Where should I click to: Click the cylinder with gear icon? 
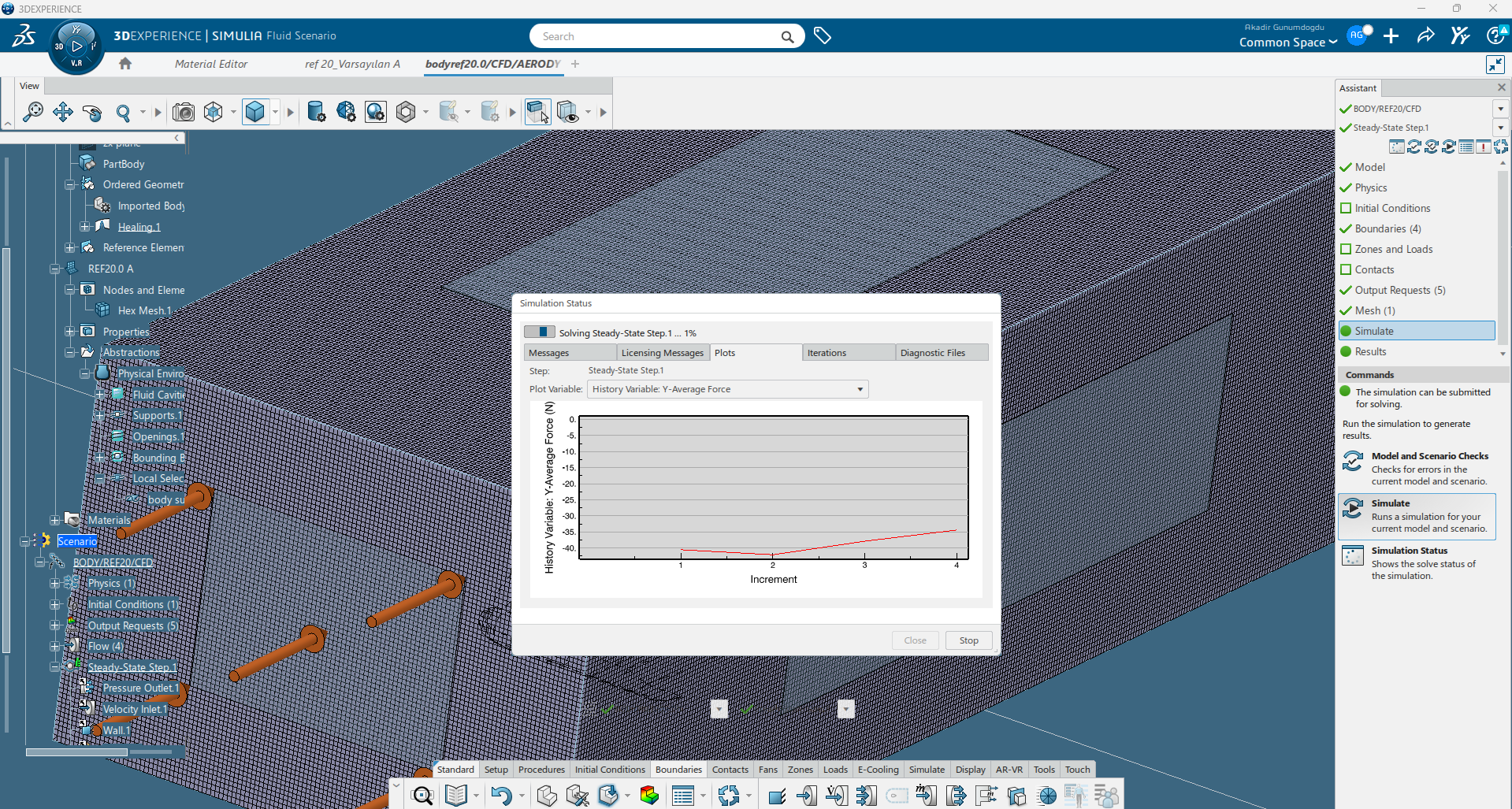316,112
